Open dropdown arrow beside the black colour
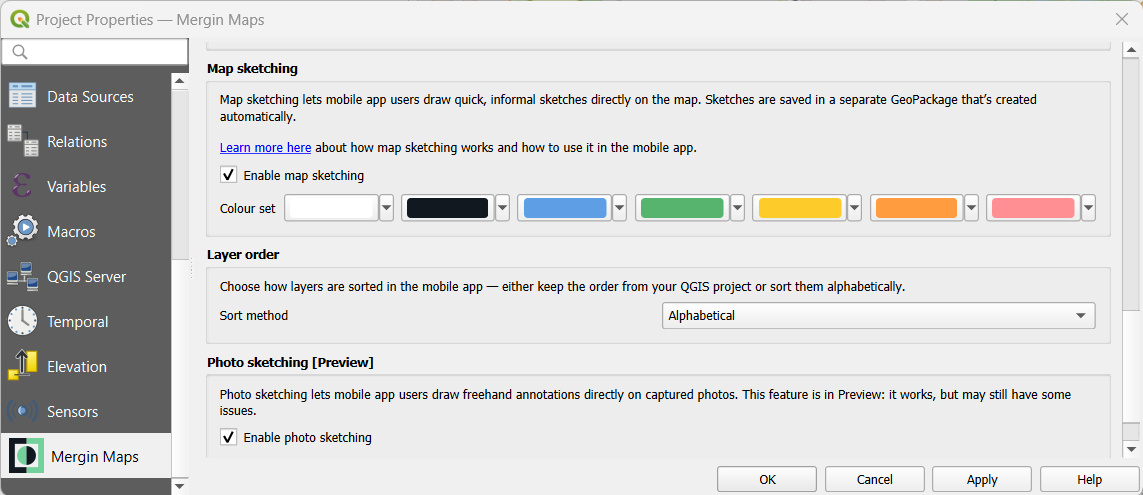This screenshot has height=495, width=1143. [502, 208]
